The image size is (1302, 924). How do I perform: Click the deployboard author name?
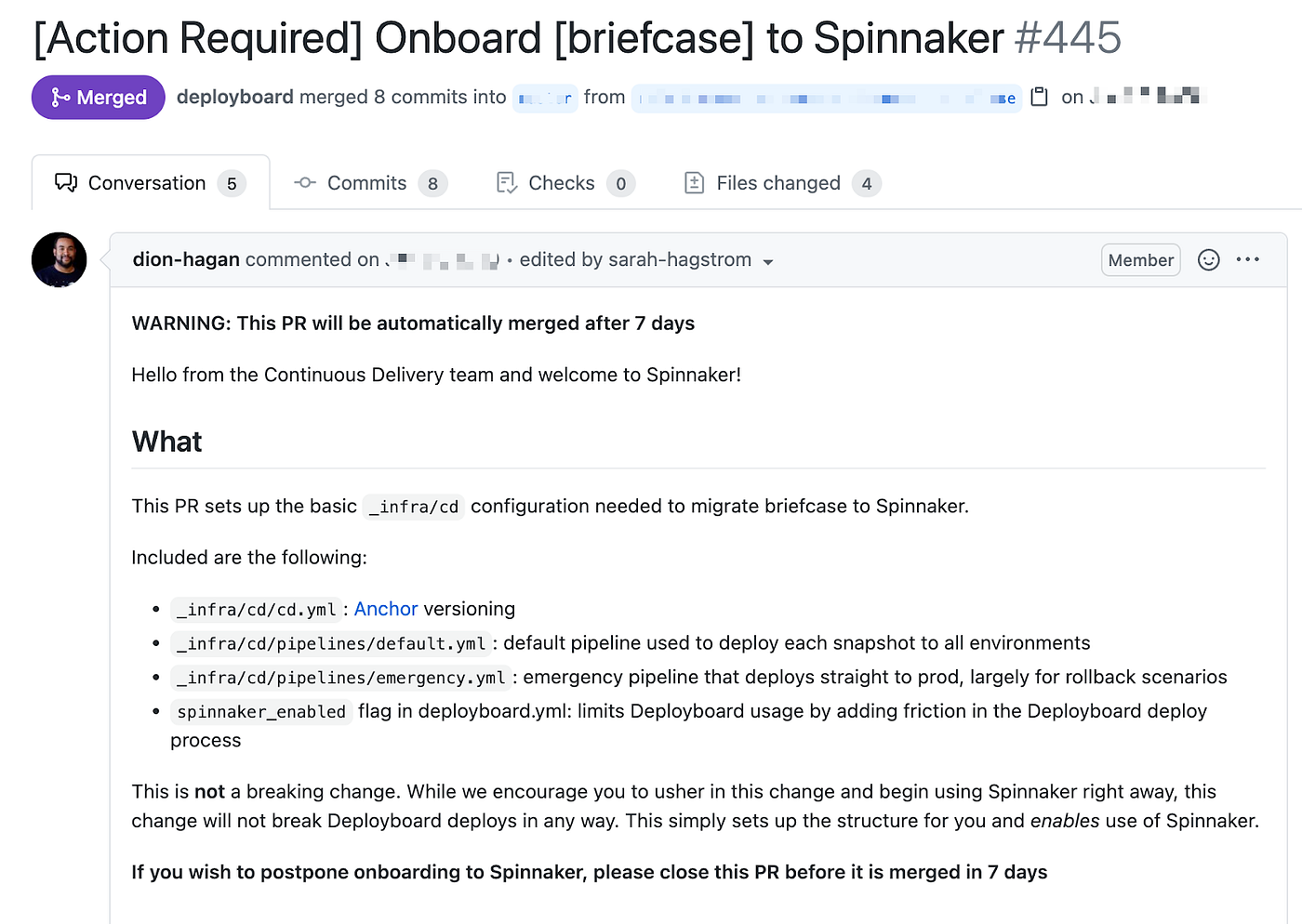click(x=235, y=97)
